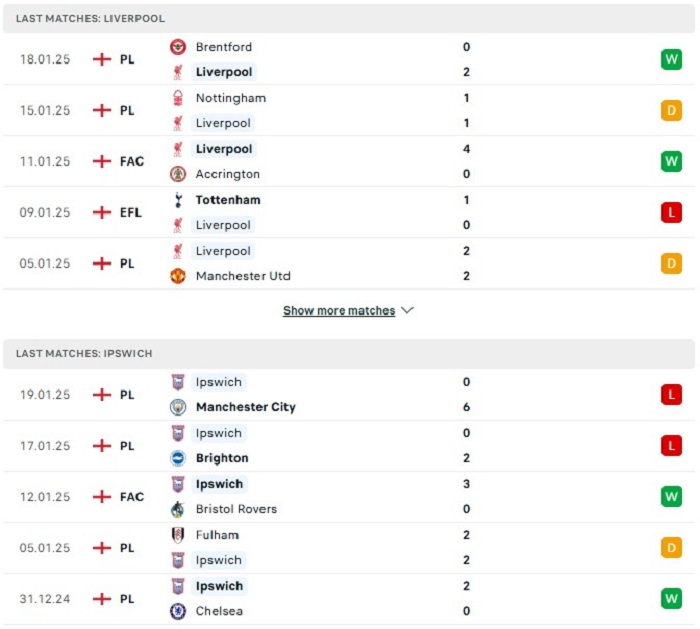
Task: Open the Fulham vs Ipswich D badge
Action: (671, 548)
